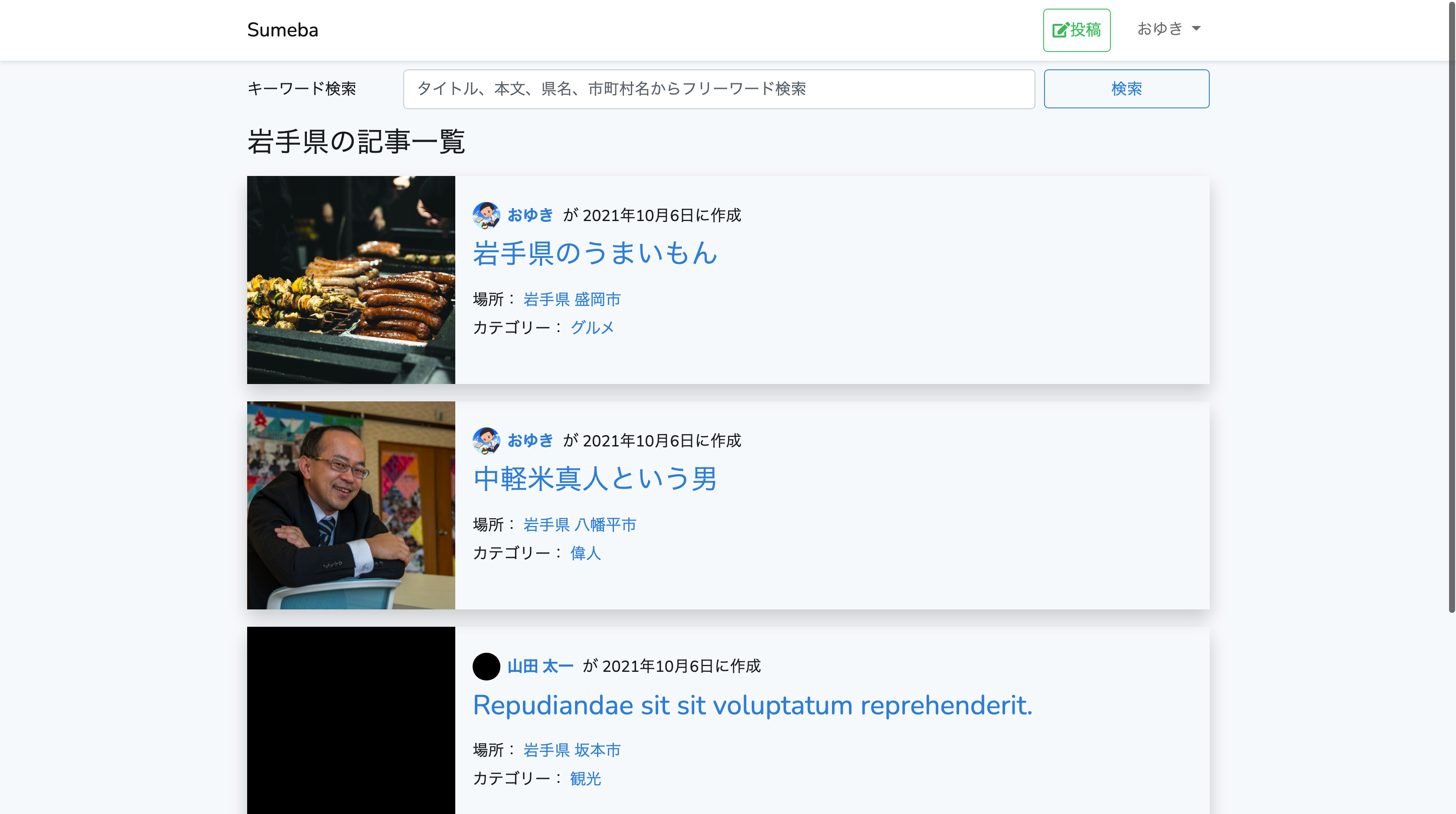Click the keyword search input field
This screenshot has height=814, width=1456.
click(x=718, y=89)
